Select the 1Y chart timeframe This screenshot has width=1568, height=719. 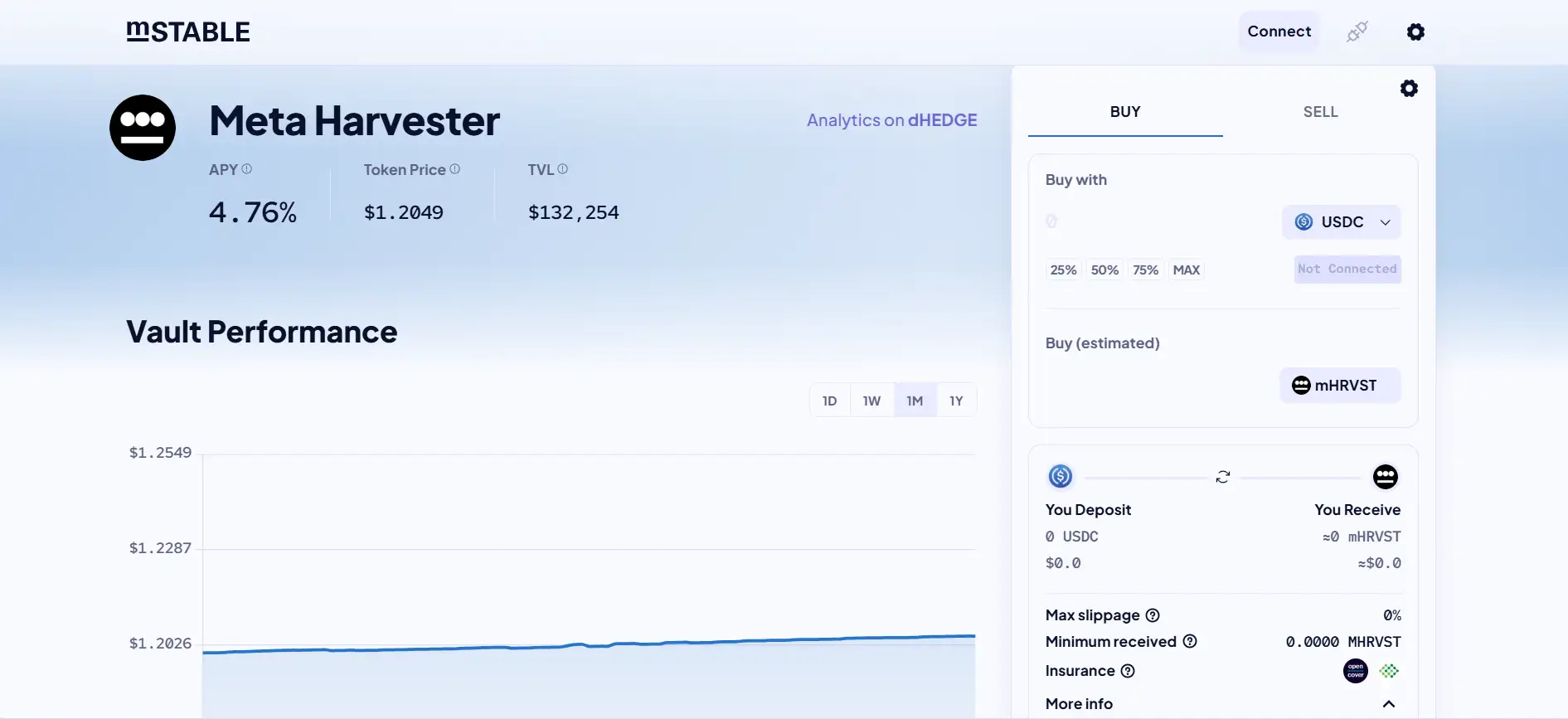click(956, 401)
